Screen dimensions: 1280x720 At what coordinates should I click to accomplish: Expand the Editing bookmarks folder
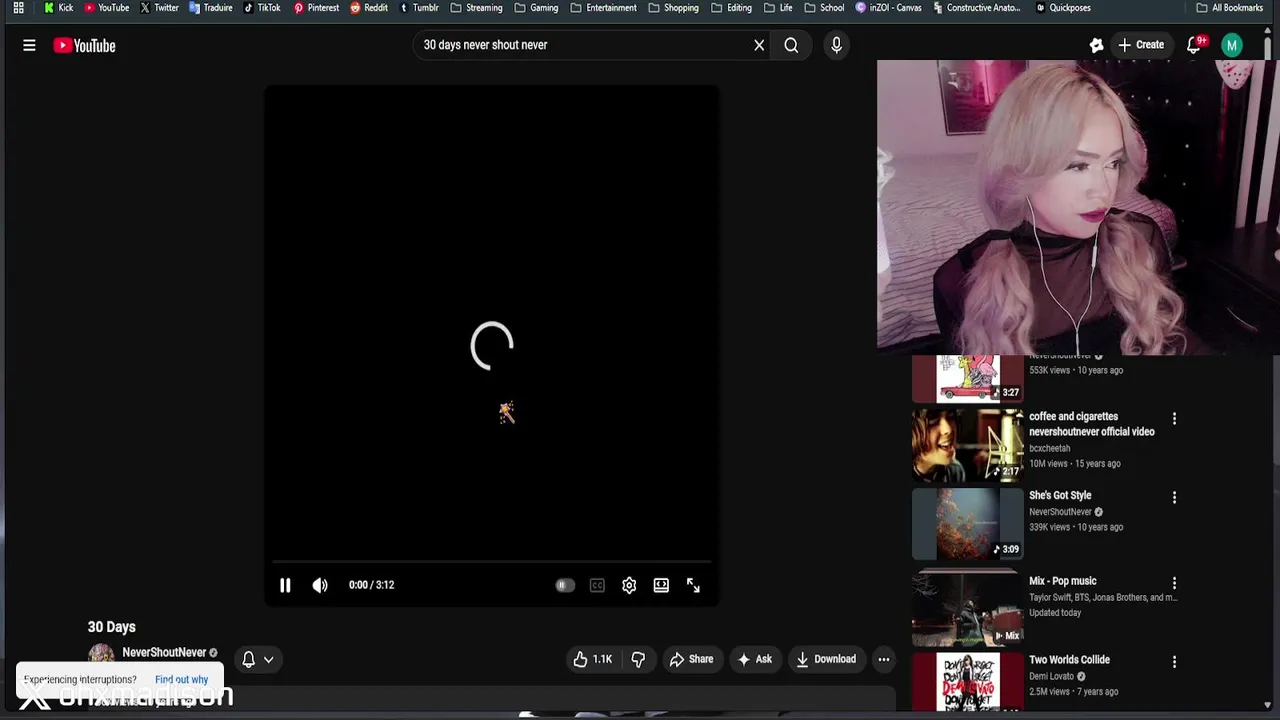pos(731,8)
